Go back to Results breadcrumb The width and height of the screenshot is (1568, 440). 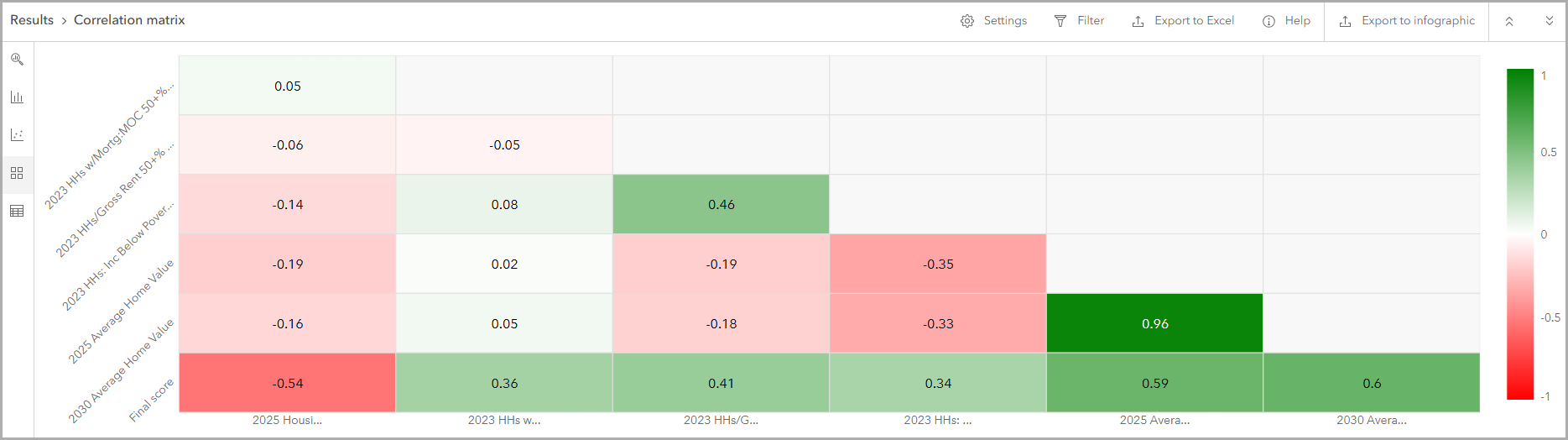click(x=32, y=20)
